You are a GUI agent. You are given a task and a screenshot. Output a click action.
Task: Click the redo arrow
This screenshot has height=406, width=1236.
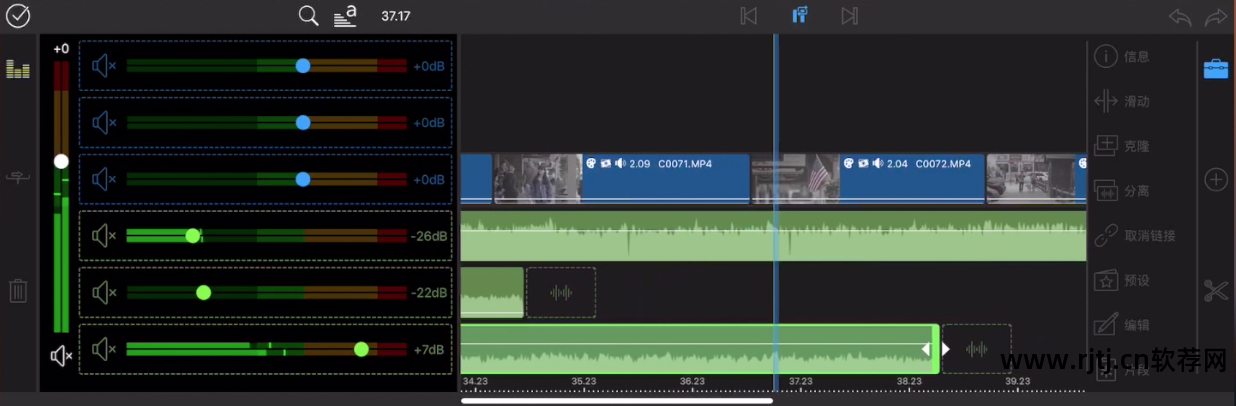tap(1216, 17)
